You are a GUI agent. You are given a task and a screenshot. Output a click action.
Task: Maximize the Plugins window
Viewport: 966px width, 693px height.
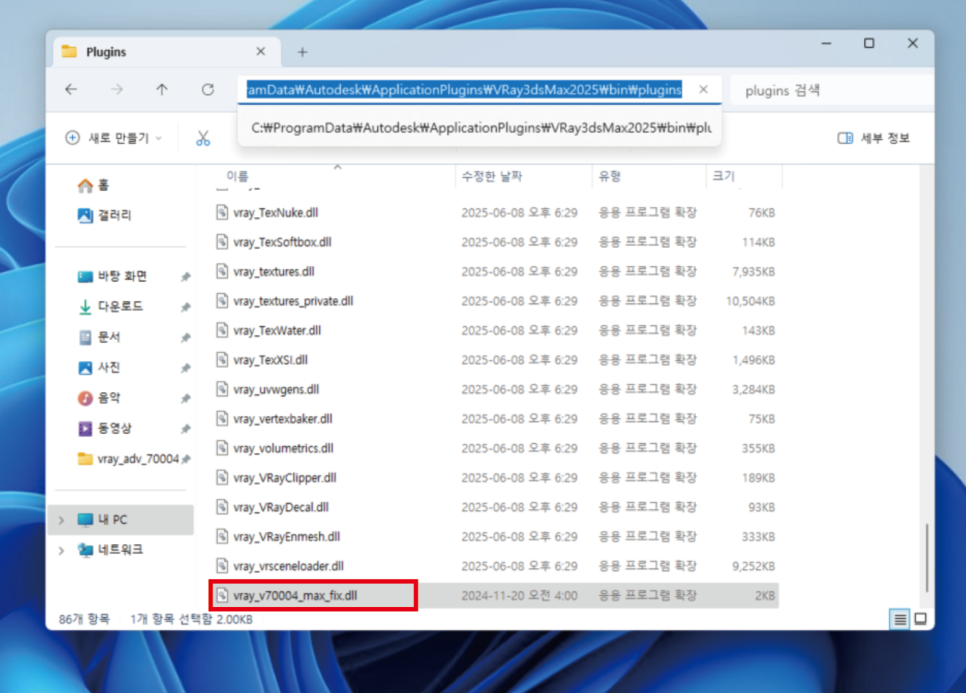coord(869,43)
